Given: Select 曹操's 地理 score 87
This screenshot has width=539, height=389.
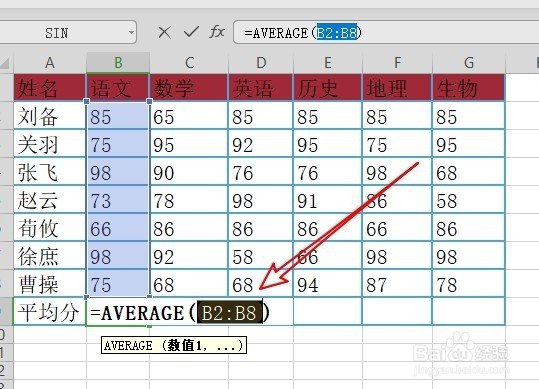Looking at the screenshot, I should pos(397,284).
